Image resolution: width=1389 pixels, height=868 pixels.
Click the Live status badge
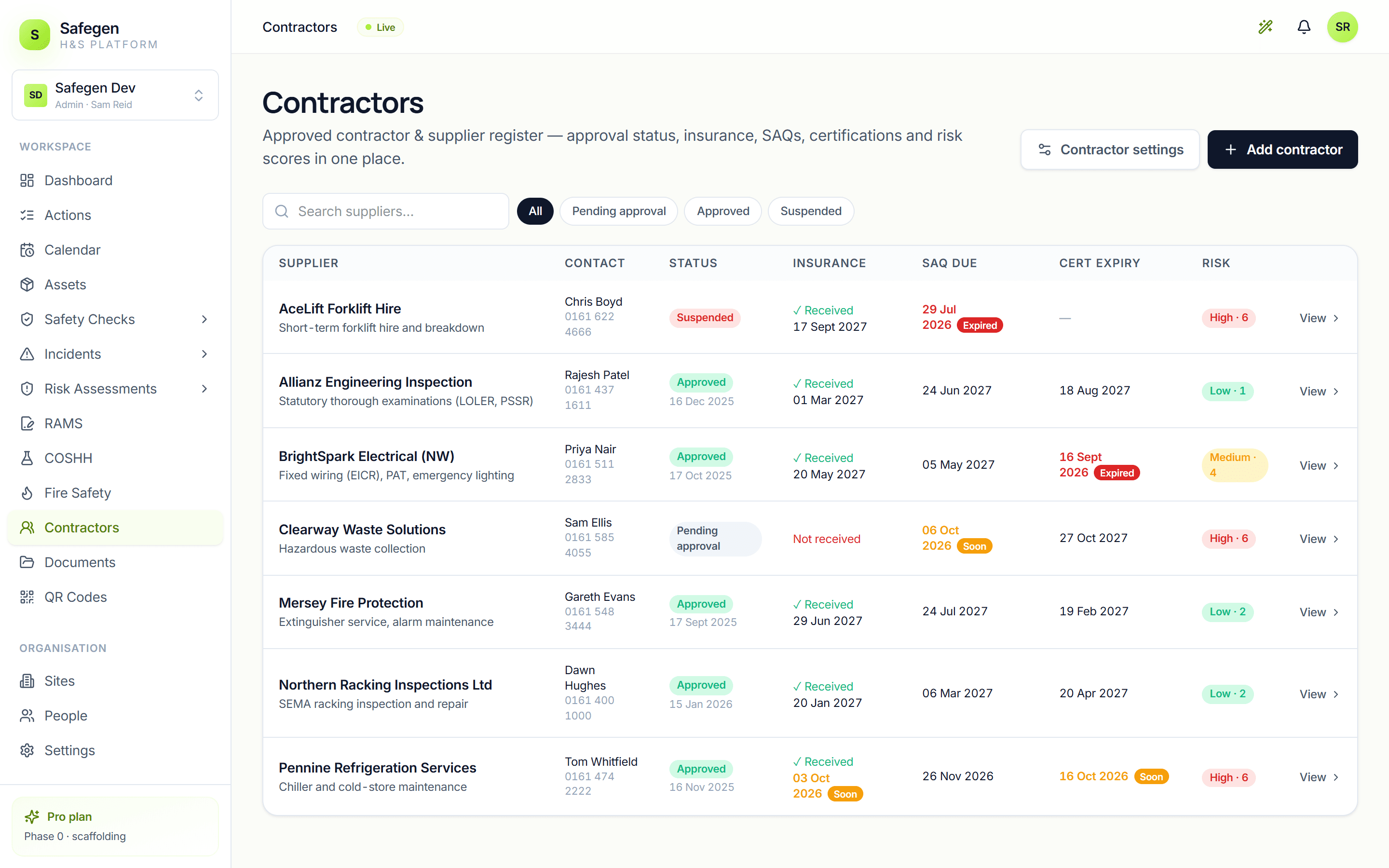point(380,27)
